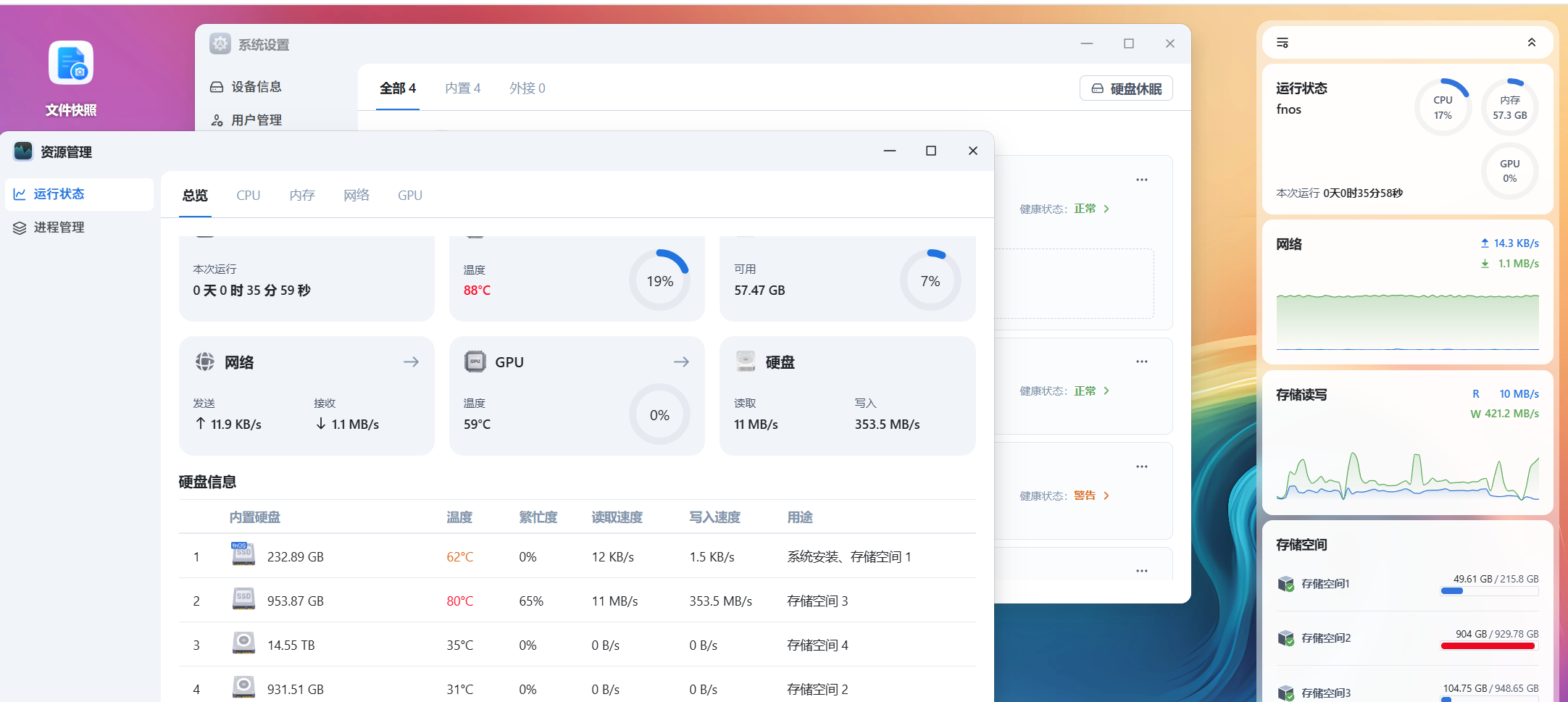Click the 硬盘休眠 button
This screenshot has height=702, width=1568.
pos(1126,88)
